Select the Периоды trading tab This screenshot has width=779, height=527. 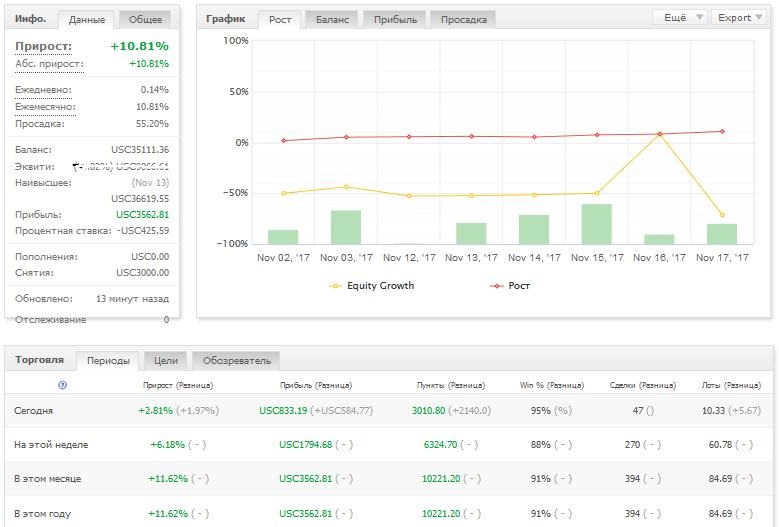click(x=108, y=361)
